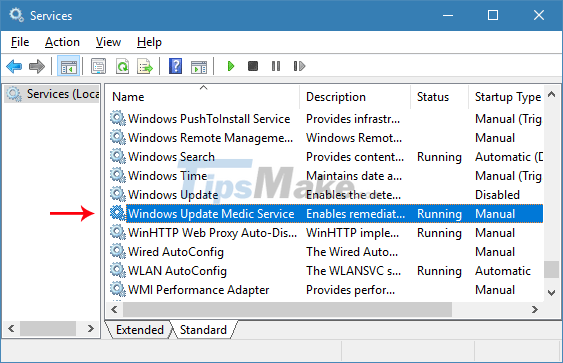Viewport: 563px width, 363px height.
Task: Click gear icon of WinHTTP Web Proxy service
Action: 117,232
